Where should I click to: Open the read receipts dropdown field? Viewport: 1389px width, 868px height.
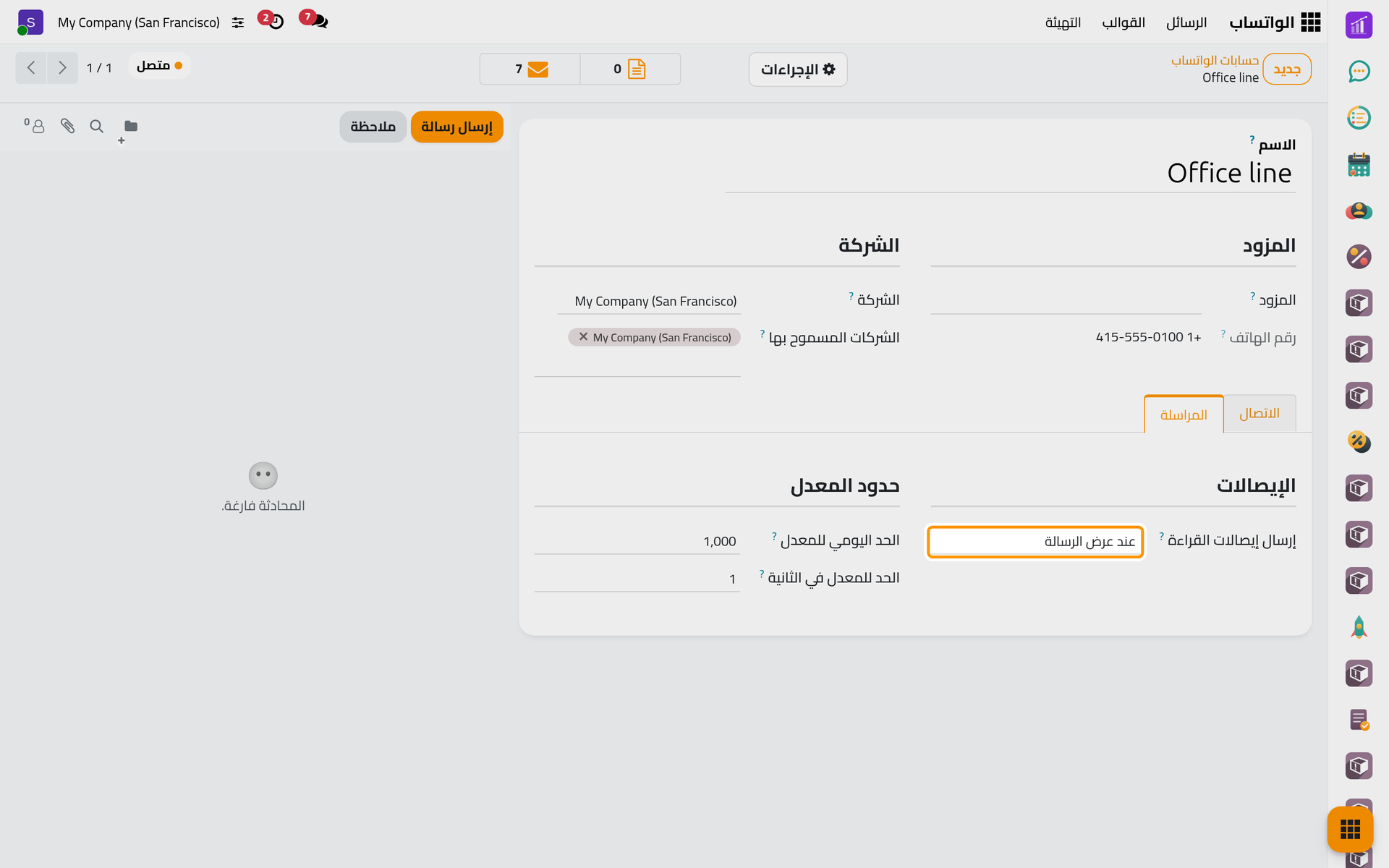pos(1035,542)
